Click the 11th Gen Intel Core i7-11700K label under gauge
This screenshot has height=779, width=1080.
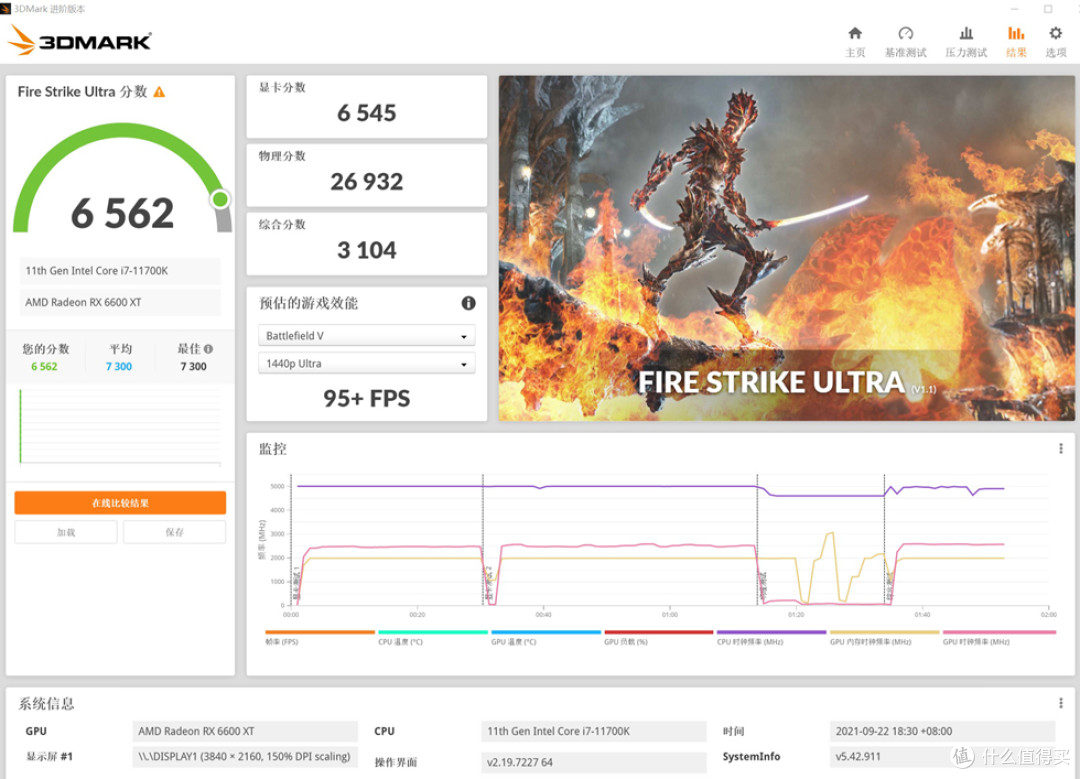point(120,271)
